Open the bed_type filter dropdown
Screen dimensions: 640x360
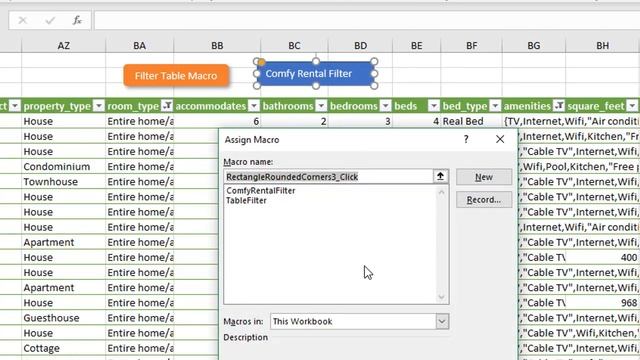495,106
